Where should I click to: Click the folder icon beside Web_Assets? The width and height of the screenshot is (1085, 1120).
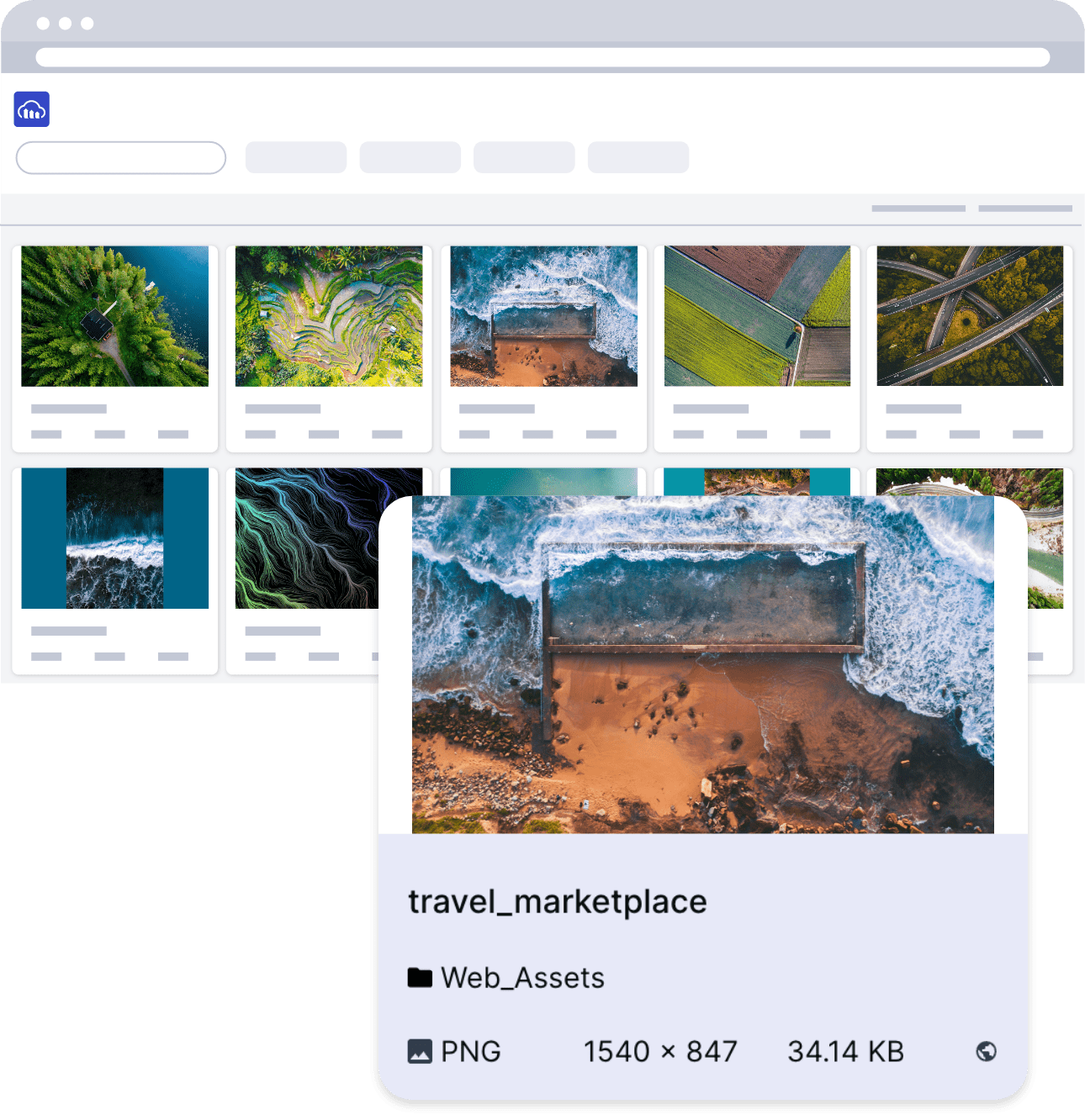(420, 977)
